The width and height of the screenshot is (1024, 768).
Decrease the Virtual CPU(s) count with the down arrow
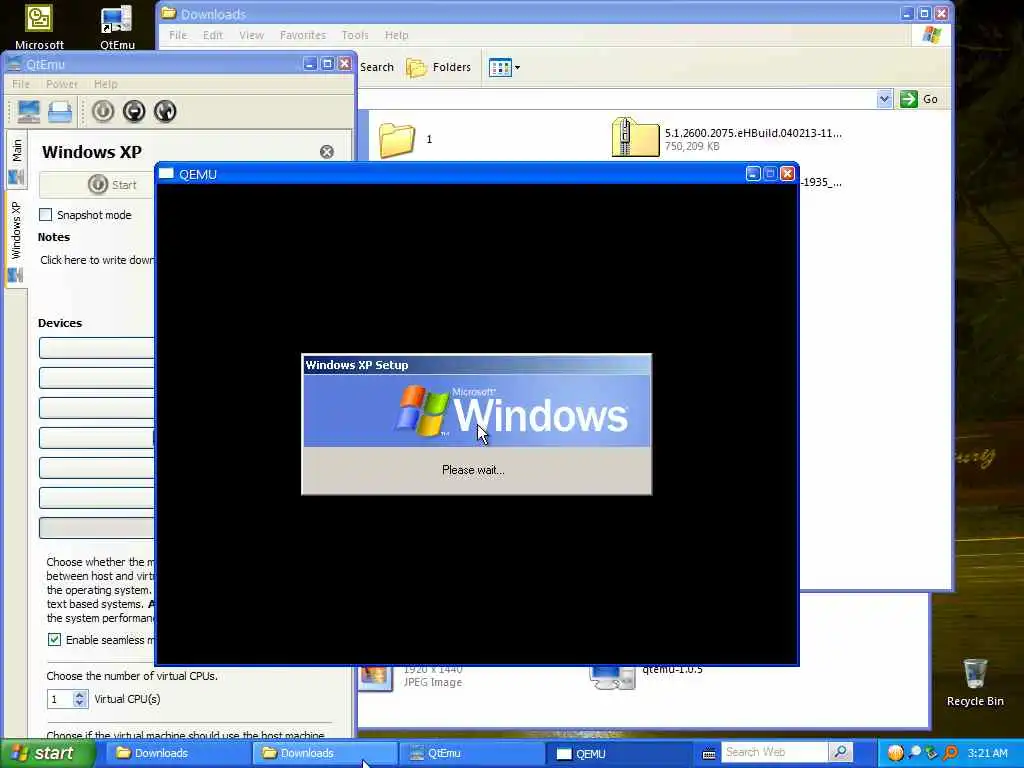coord(80,703)
